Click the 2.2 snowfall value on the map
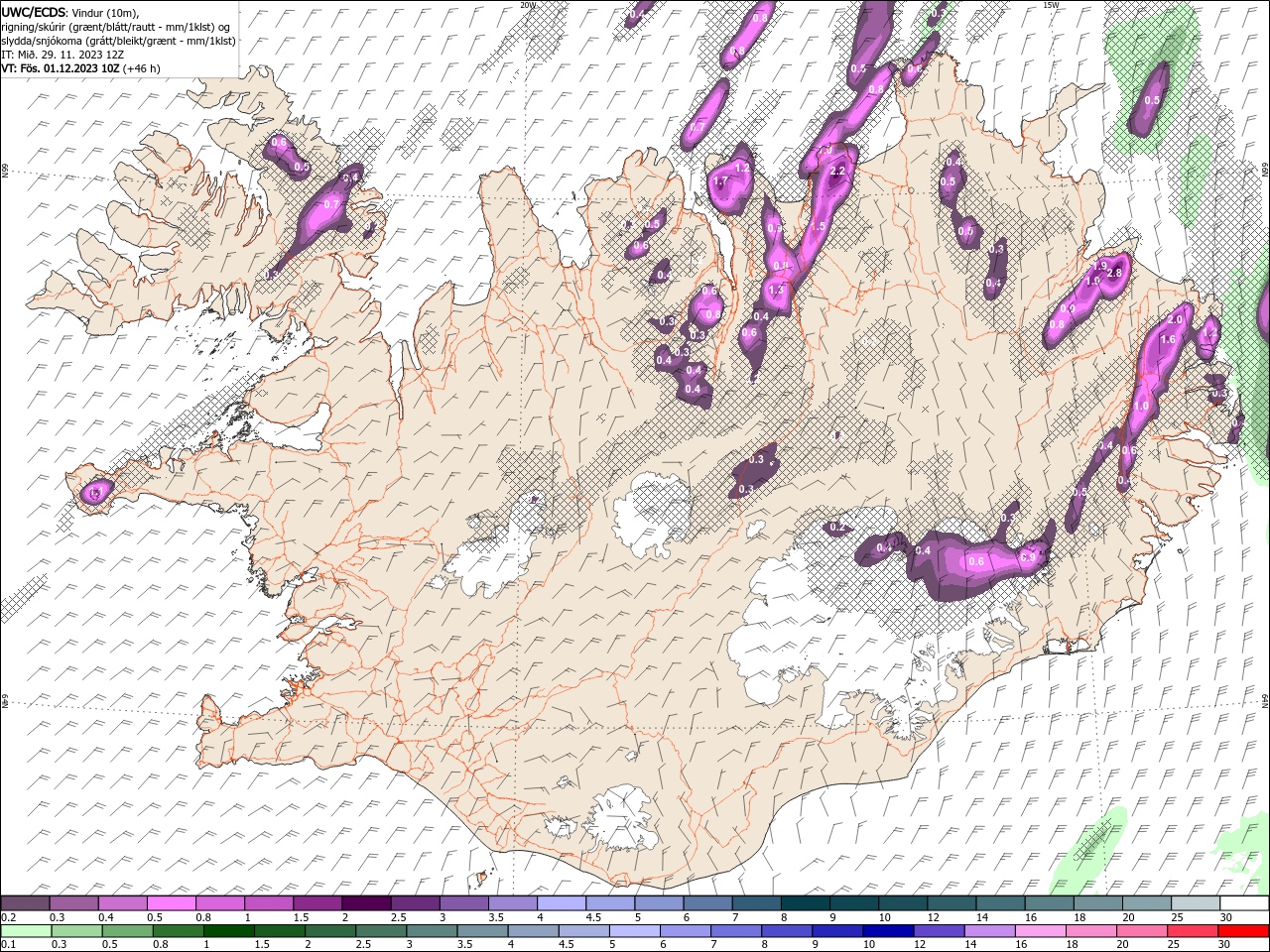This screenshot has height=952, width=1270. click(x=837, y=171)
